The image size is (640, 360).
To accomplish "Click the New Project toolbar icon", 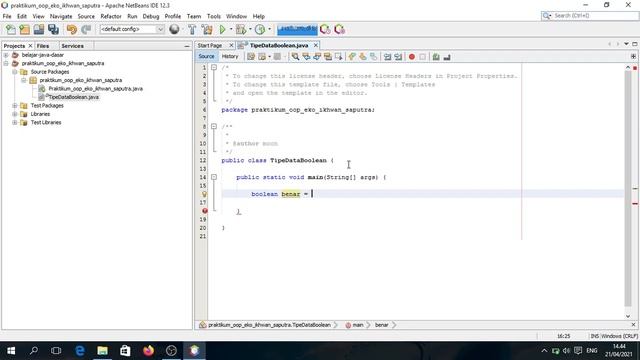I will 24,29.
